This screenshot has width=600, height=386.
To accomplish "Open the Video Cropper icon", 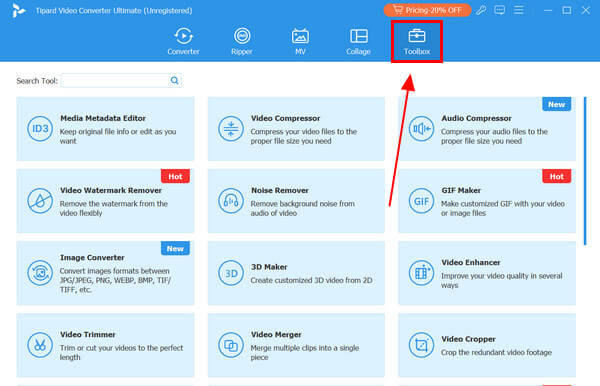I will (421, 345).
